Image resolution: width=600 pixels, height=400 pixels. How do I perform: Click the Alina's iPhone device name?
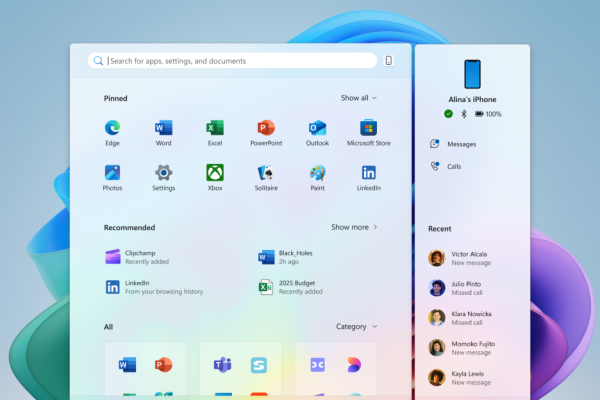tap(472, 100)
